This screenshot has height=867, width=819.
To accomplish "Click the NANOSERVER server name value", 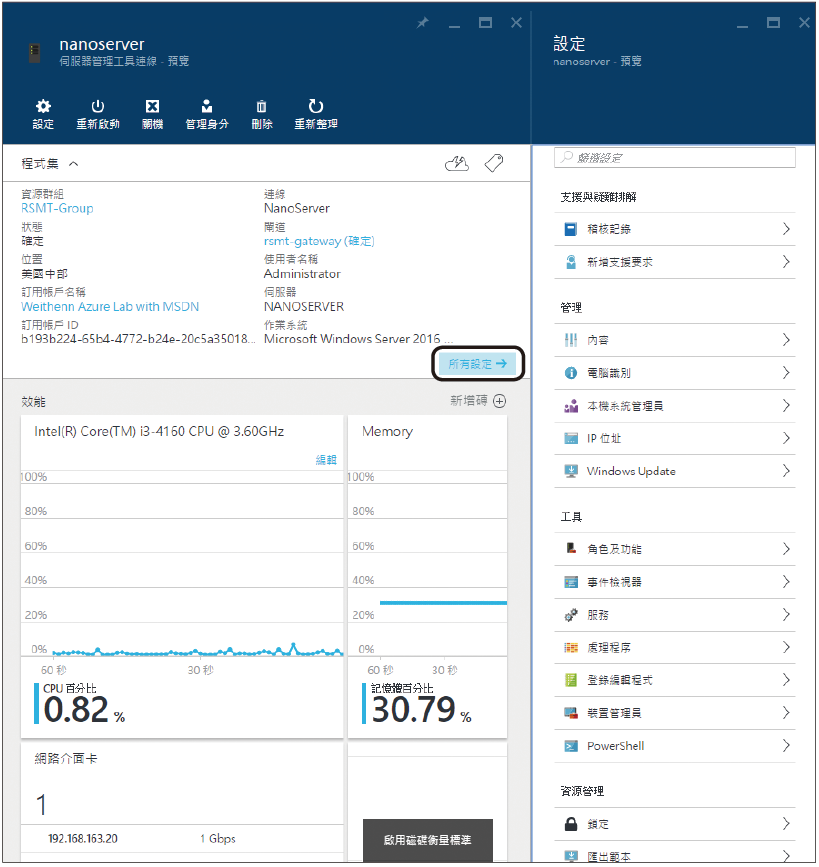I will coord(304,307).
